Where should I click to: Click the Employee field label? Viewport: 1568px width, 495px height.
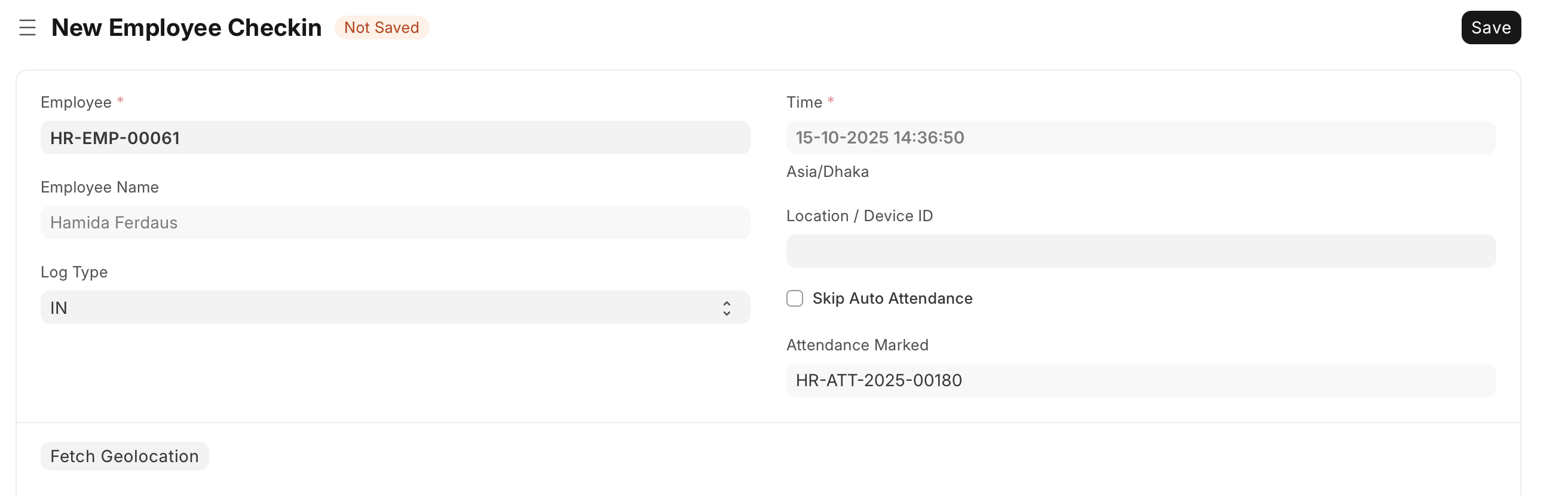(76, 102)
